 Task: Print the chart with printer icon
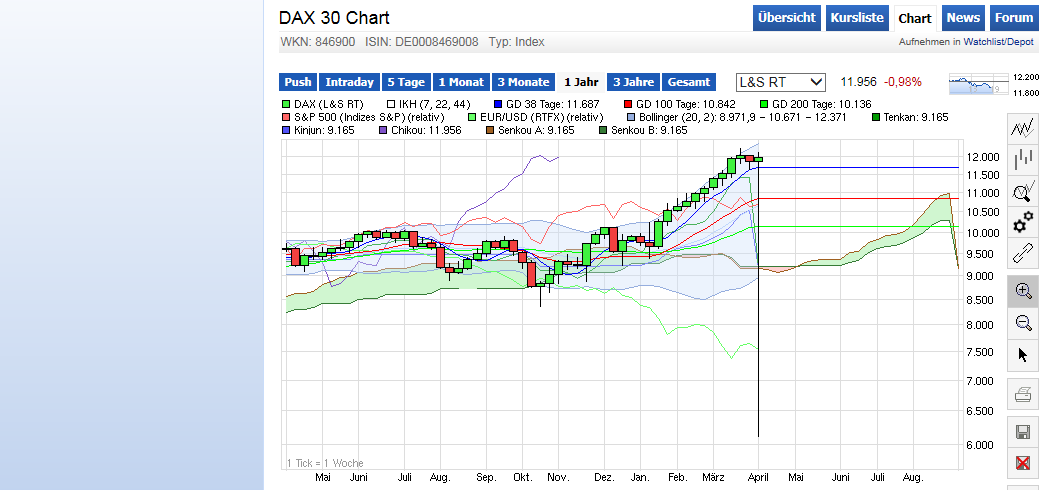[1022, 396]
